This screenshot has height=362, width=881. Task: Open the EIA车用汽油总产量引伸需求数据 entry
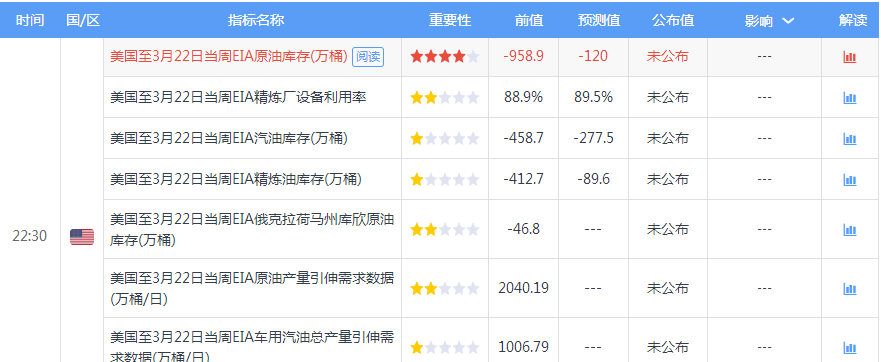click(252, 346)
